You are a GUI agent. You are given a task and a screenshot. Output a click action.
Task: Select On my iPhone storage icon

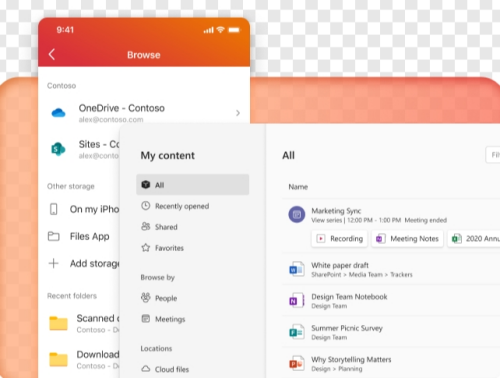pos(54,209)
